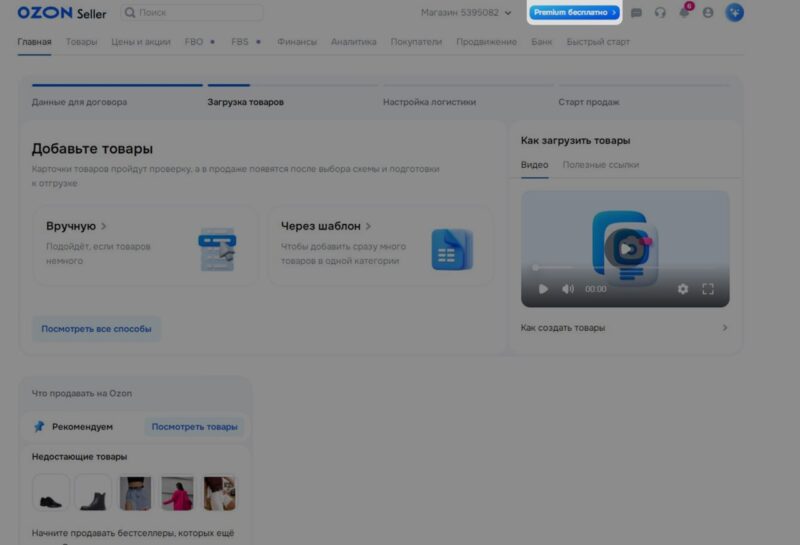Click the Недостающие товары label
The height and width of the screenshot is (545, 800).
coord(79,457)
